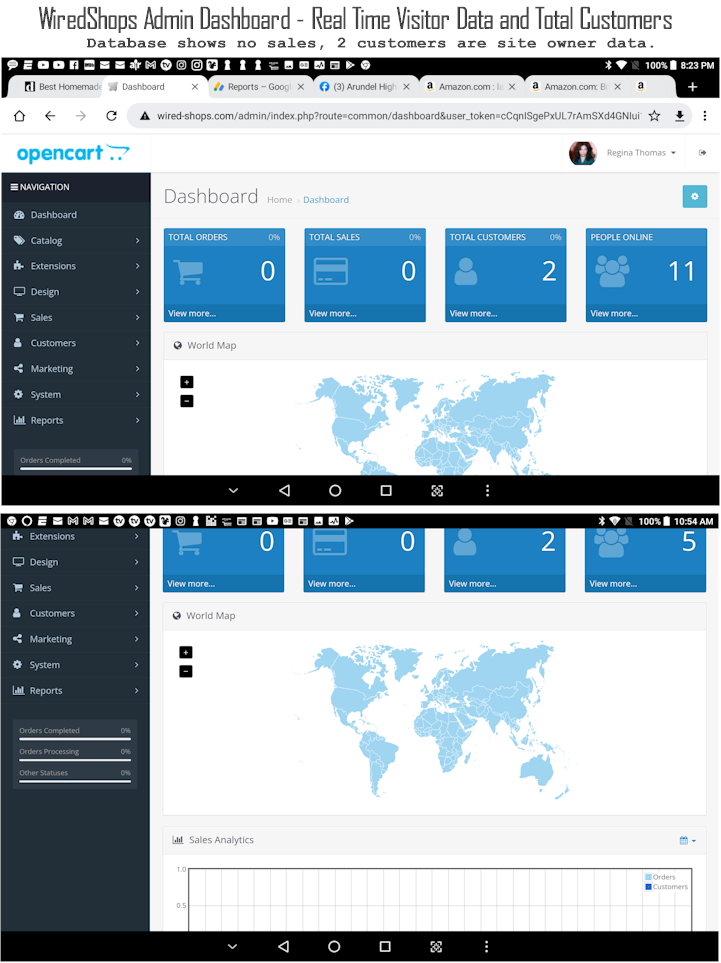Click the Other Statuses progress bar
The height and width of the screenshot is (963, 721).
(x=75, y=781)
